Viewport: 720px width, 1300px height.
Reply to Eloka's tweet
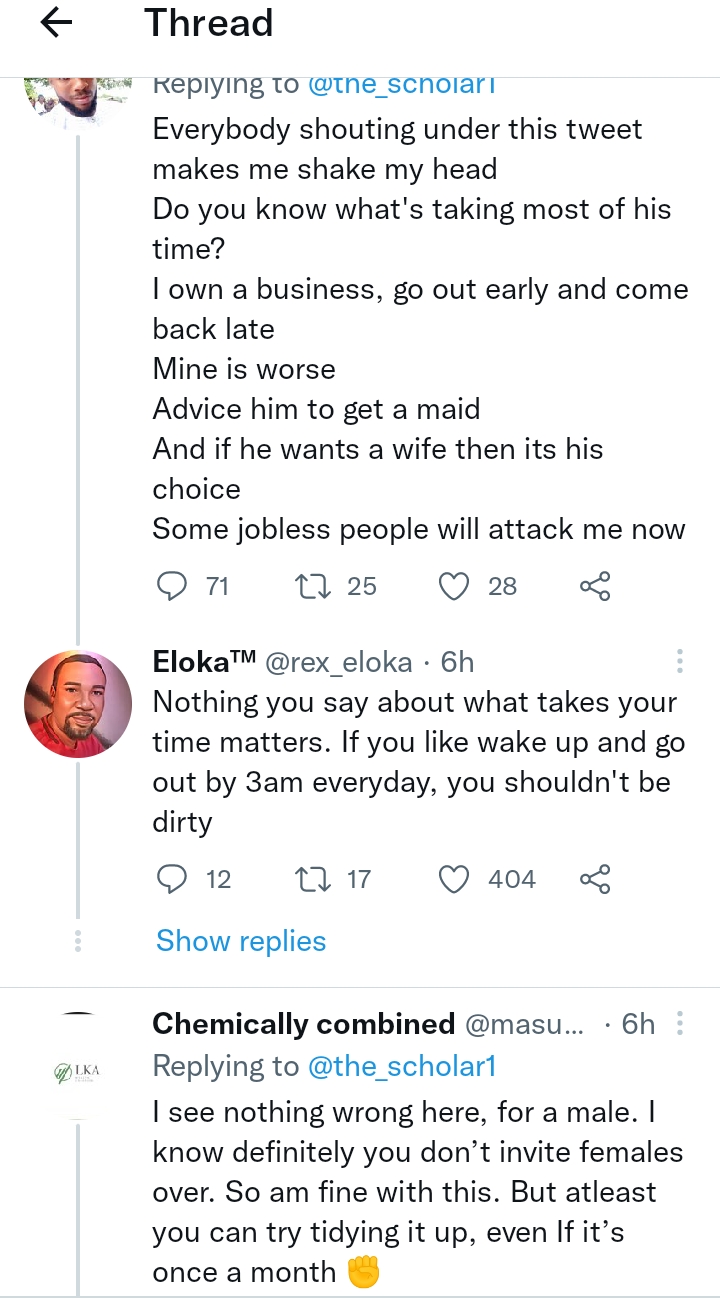pyautogui.click(x=173, y=879)
